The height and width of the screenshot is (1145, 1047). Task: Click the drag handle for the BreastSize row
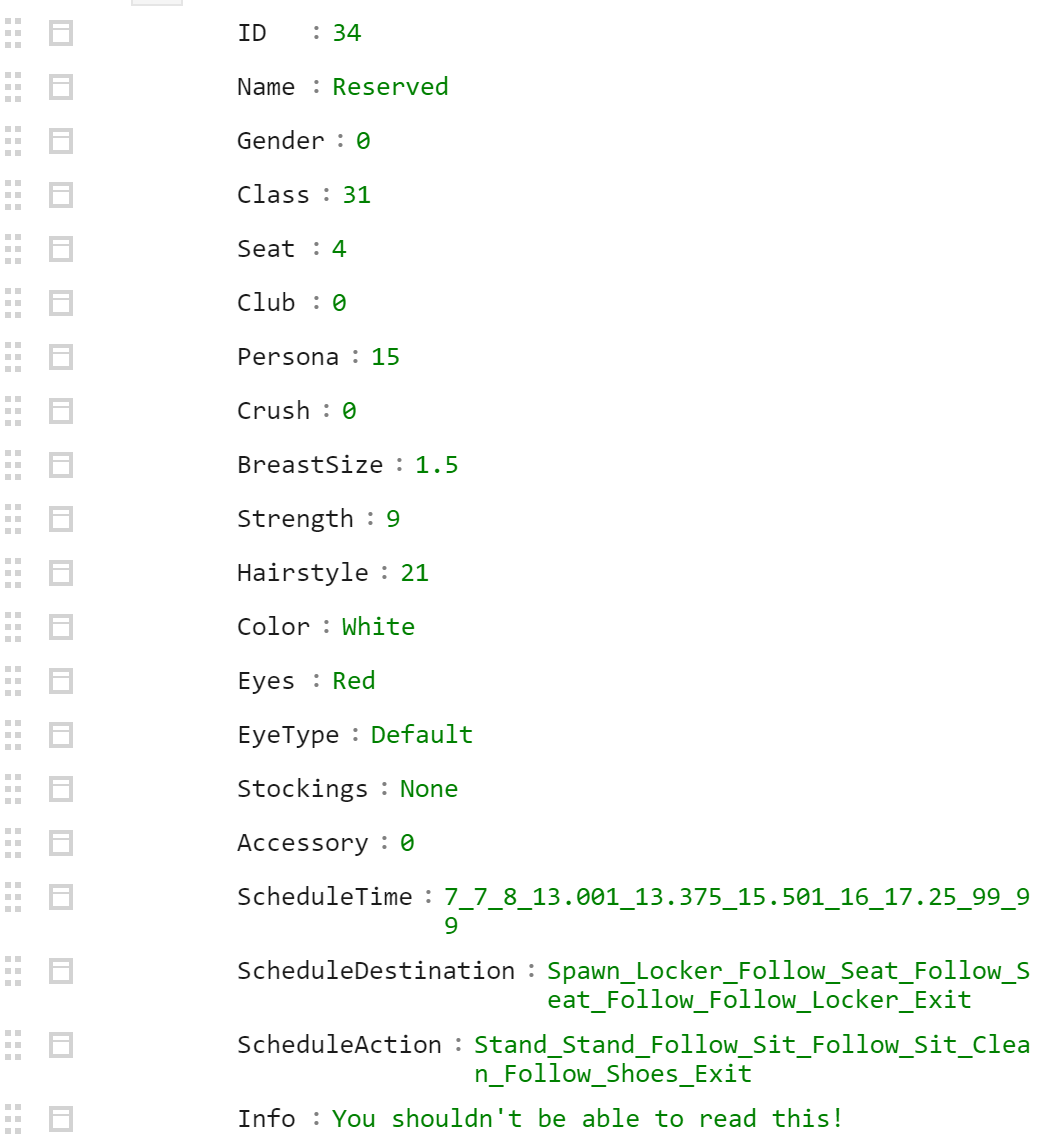(13, 465)
